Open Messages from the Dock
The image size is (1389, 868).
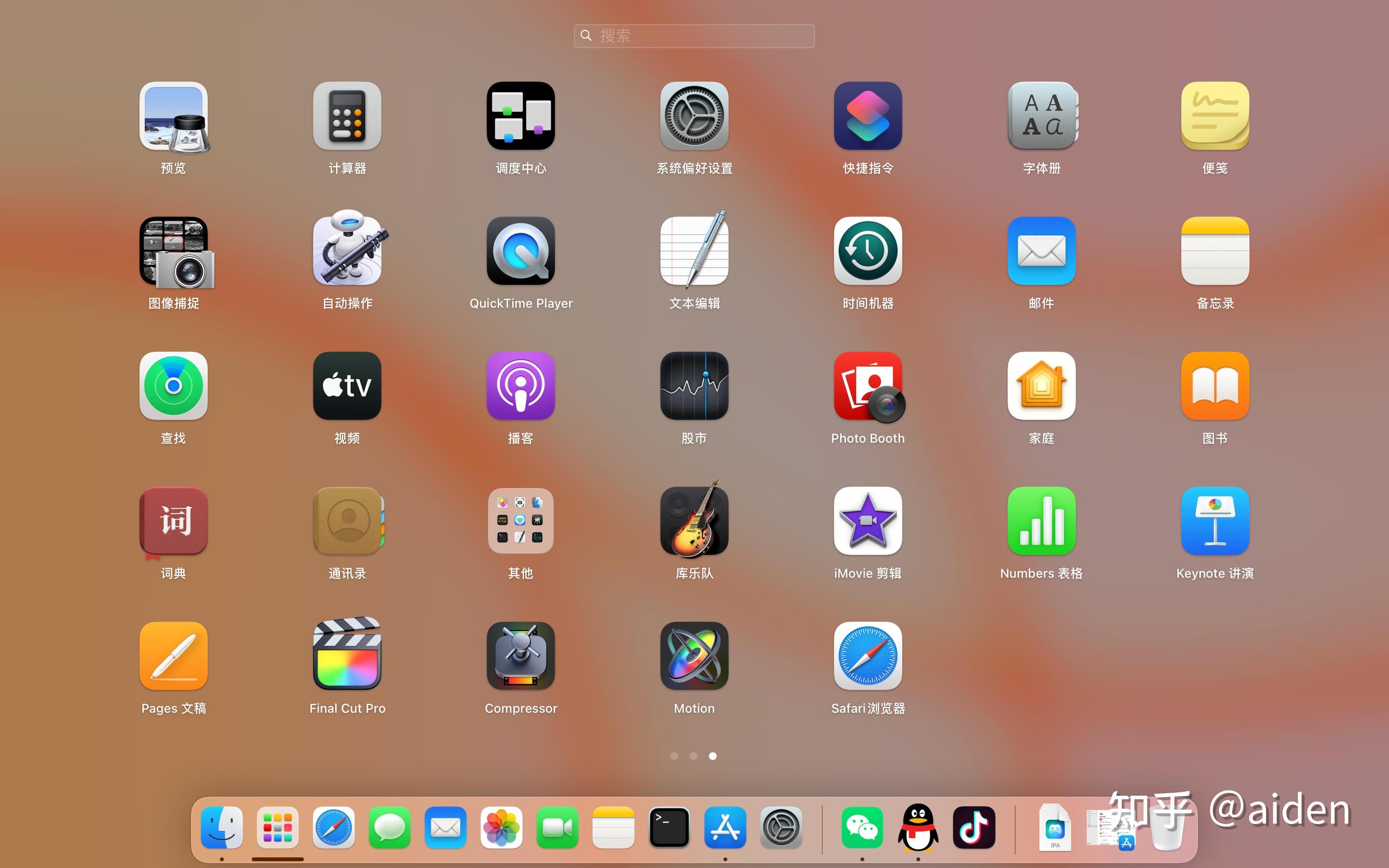390,827
